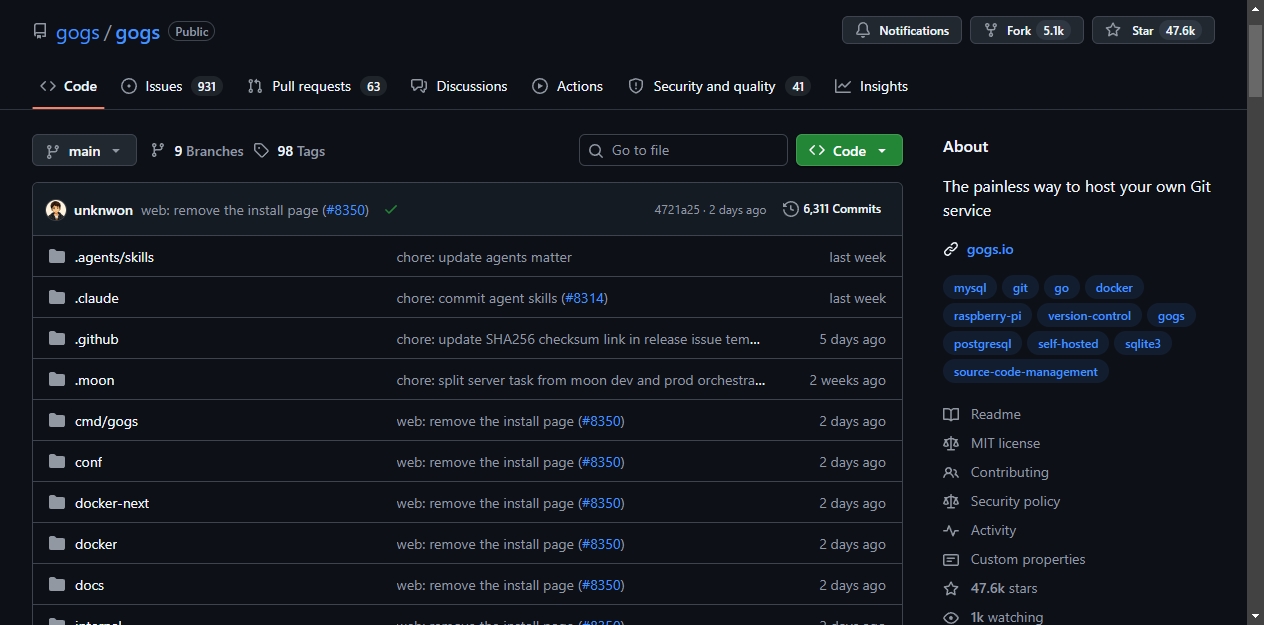Select the git topic tag

(1020, 287)
